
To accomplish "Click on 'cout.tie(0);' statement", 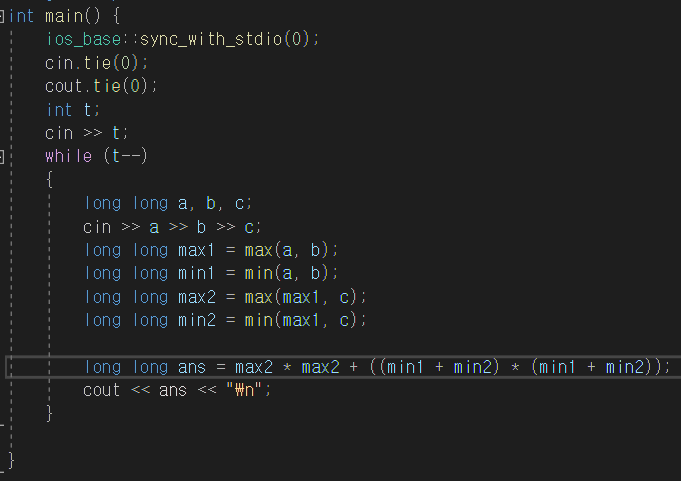I will click(x=101, y=86).
